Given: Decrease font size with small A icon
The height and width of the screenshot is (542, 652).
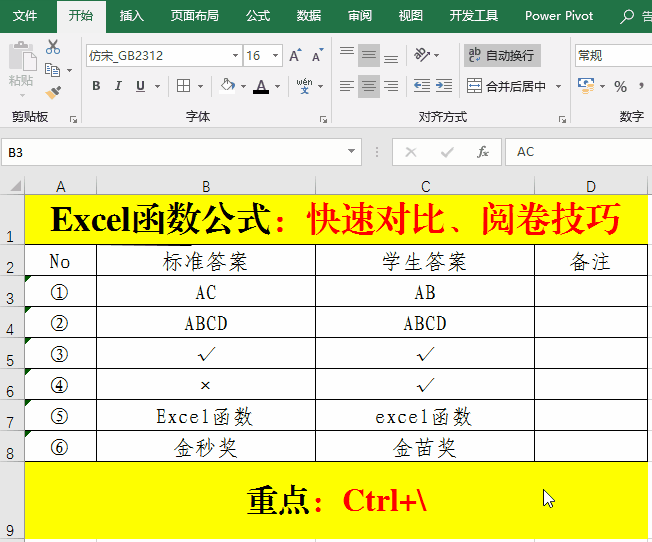Looking at the screenshot, I should tap(318, 55).
